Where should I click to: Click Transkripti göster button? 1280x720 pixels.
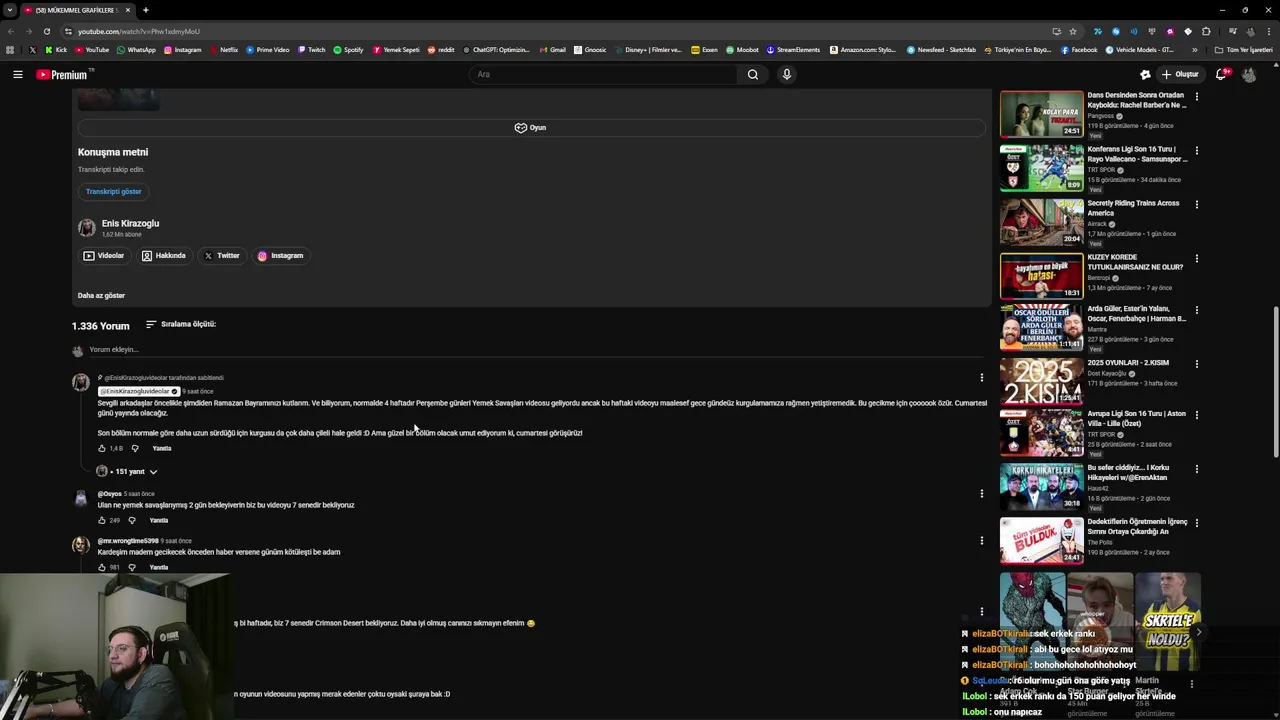[x=113, y=191]
